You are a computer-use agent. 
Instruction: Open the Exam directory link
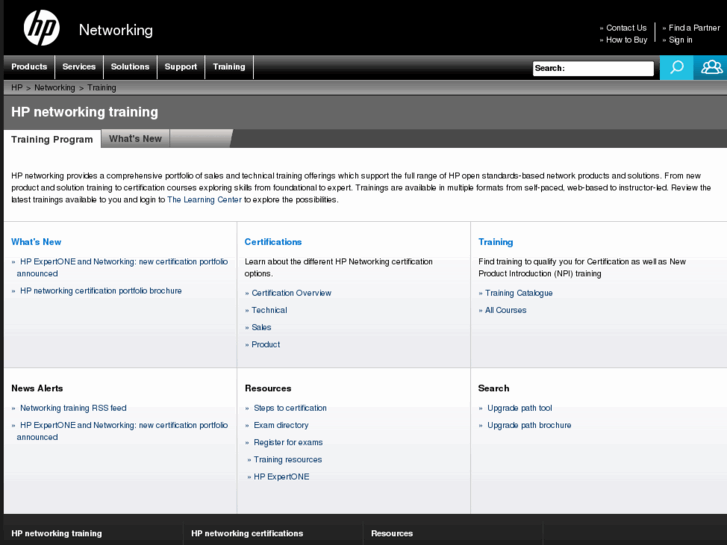coord(281,425)
